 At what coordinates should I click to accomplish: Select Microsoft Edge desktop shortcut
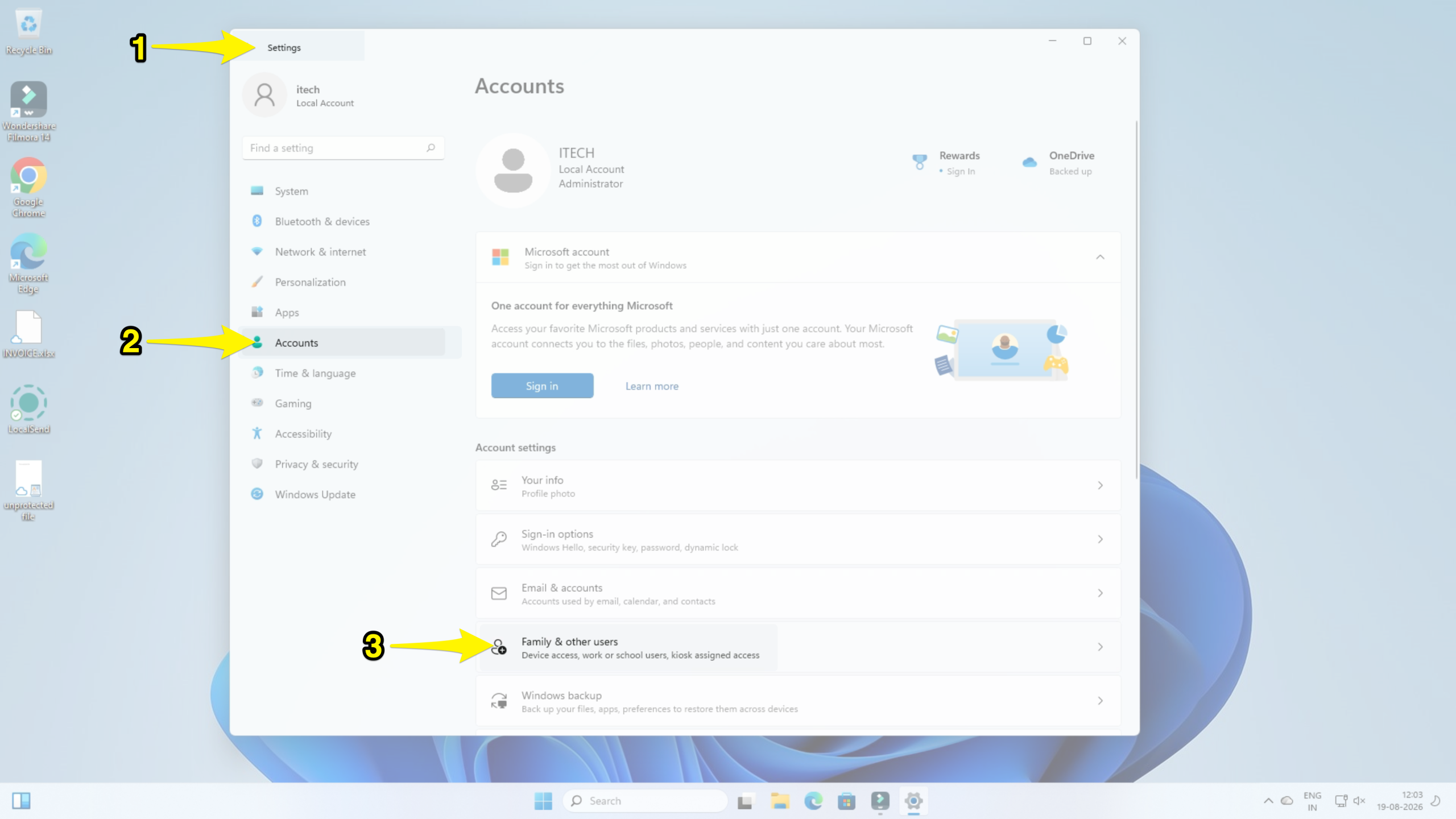point(28,263)
